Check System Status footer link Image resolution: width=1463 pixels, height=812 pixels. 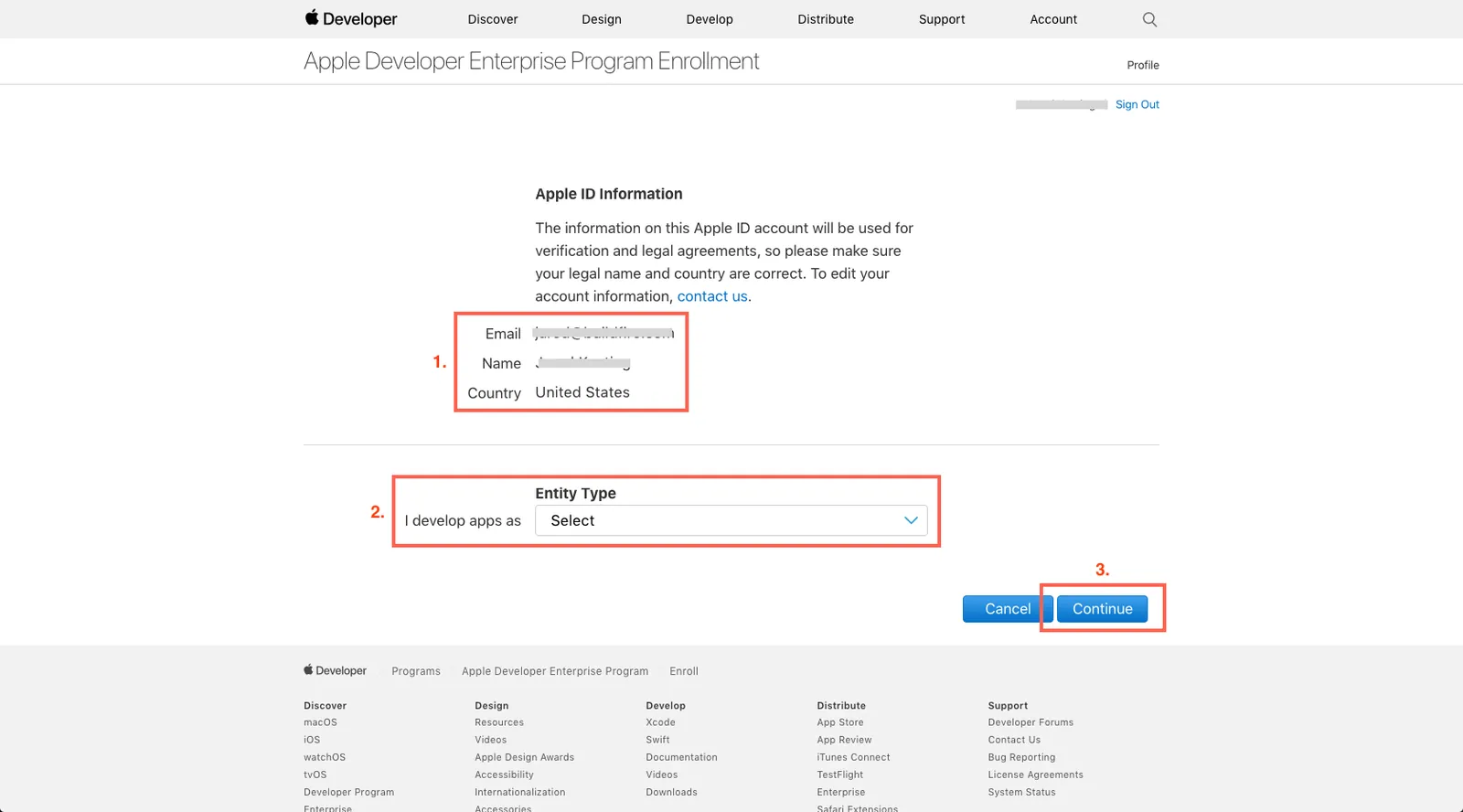point(1021,792)
